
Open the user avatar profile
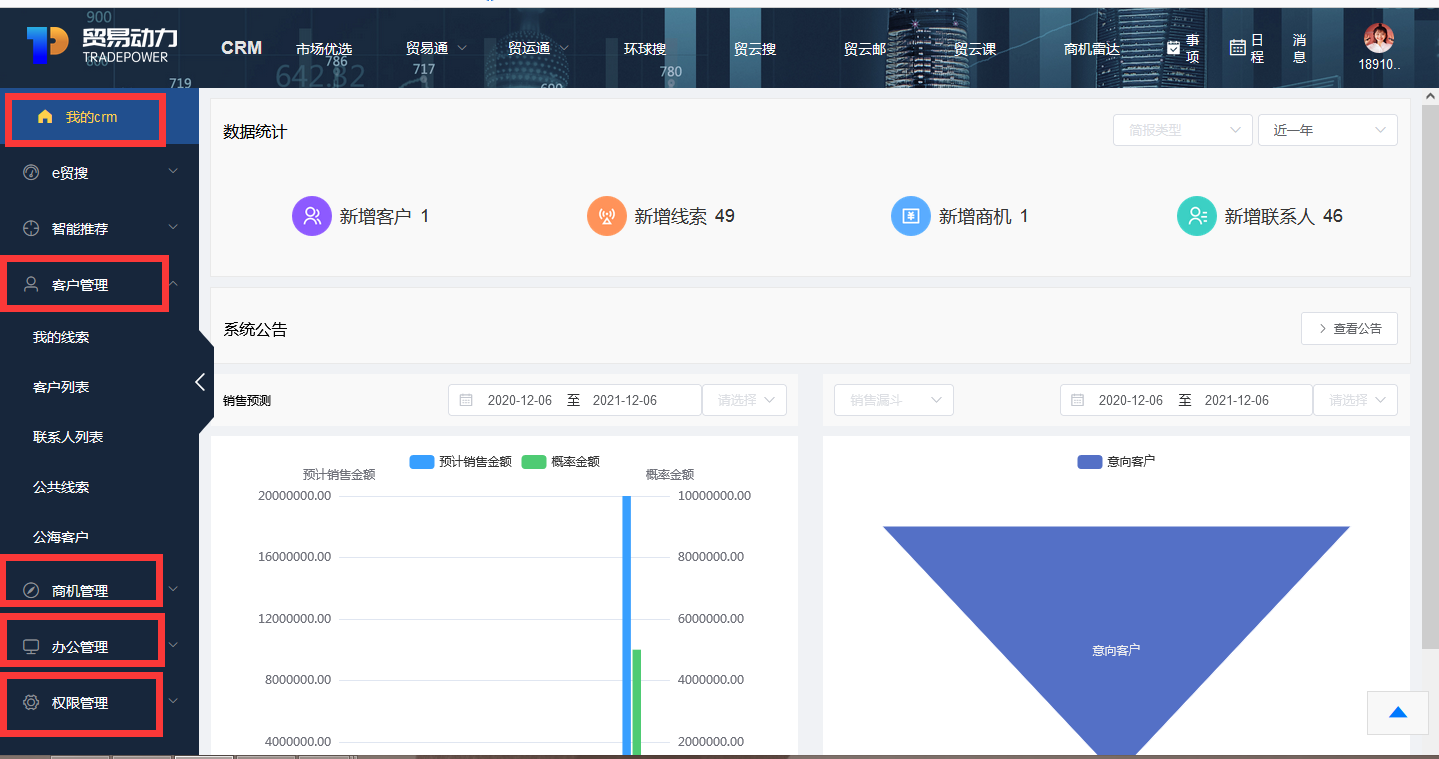coord(1379,38)
